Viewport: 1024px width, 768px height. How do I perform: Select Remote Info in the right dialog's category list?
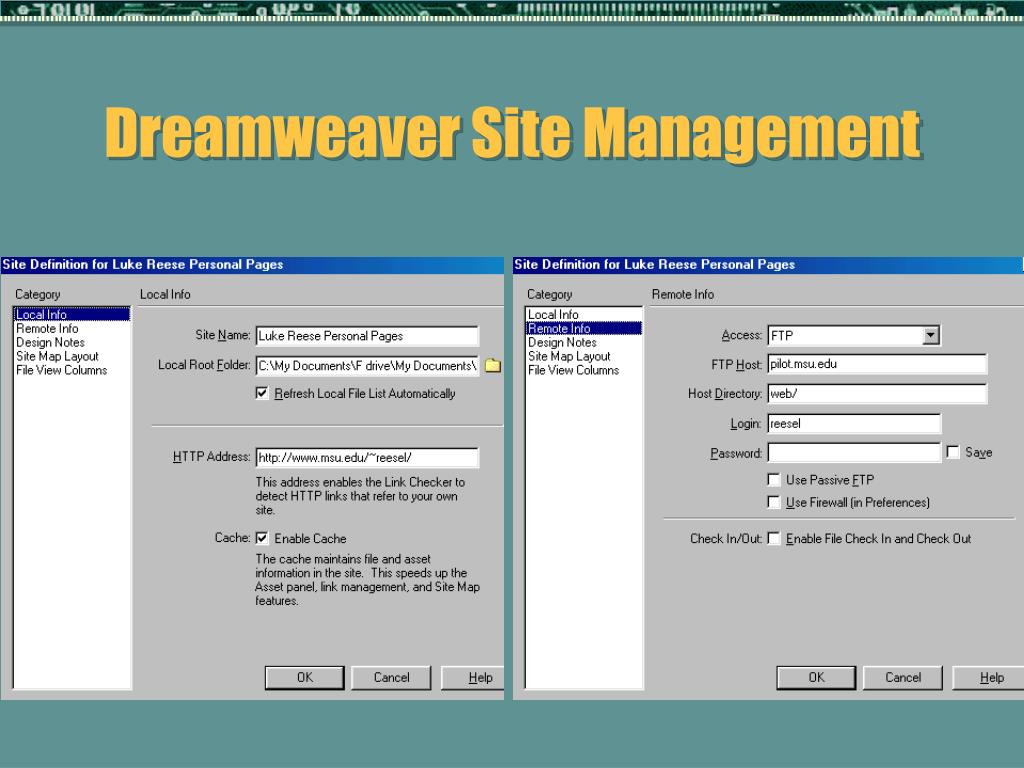(584, 328)
